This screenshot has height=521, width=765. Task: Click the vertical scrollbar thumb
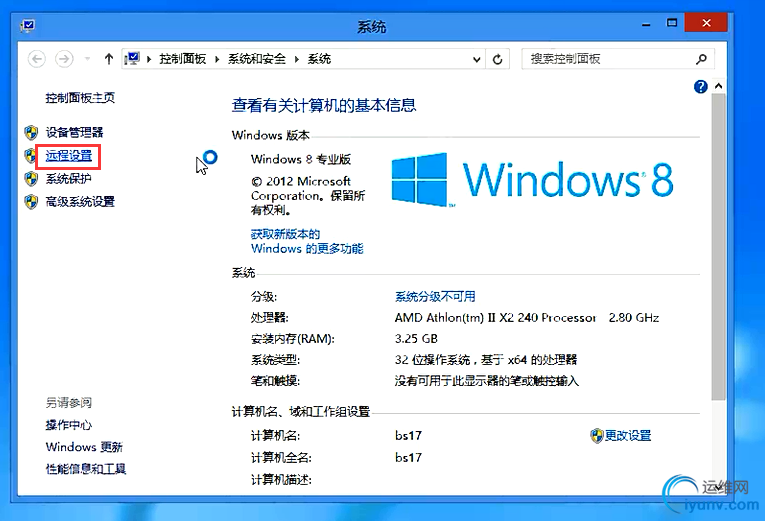718,247
